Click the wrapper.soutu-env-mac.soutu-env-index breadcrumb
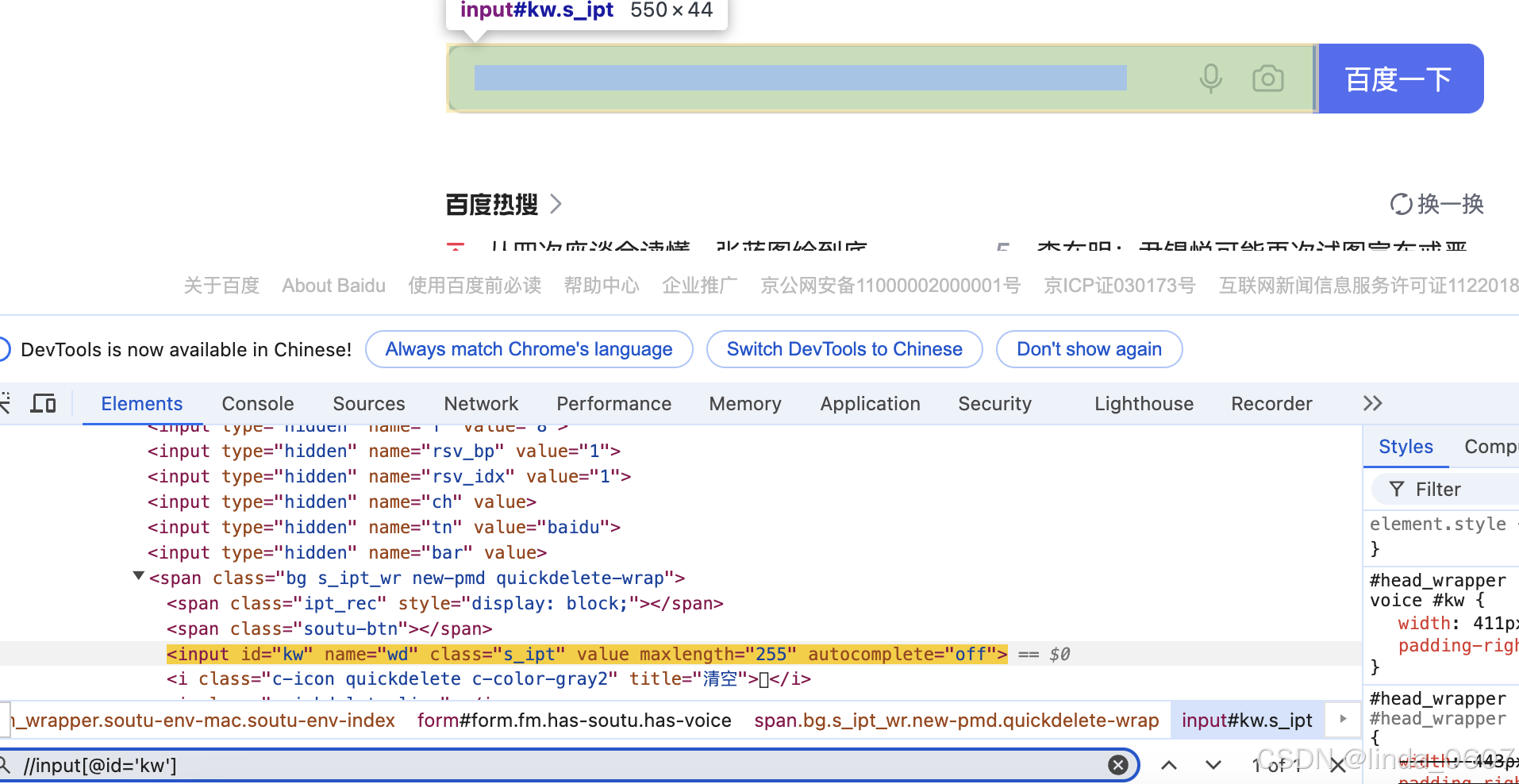 tap(202, 721)
